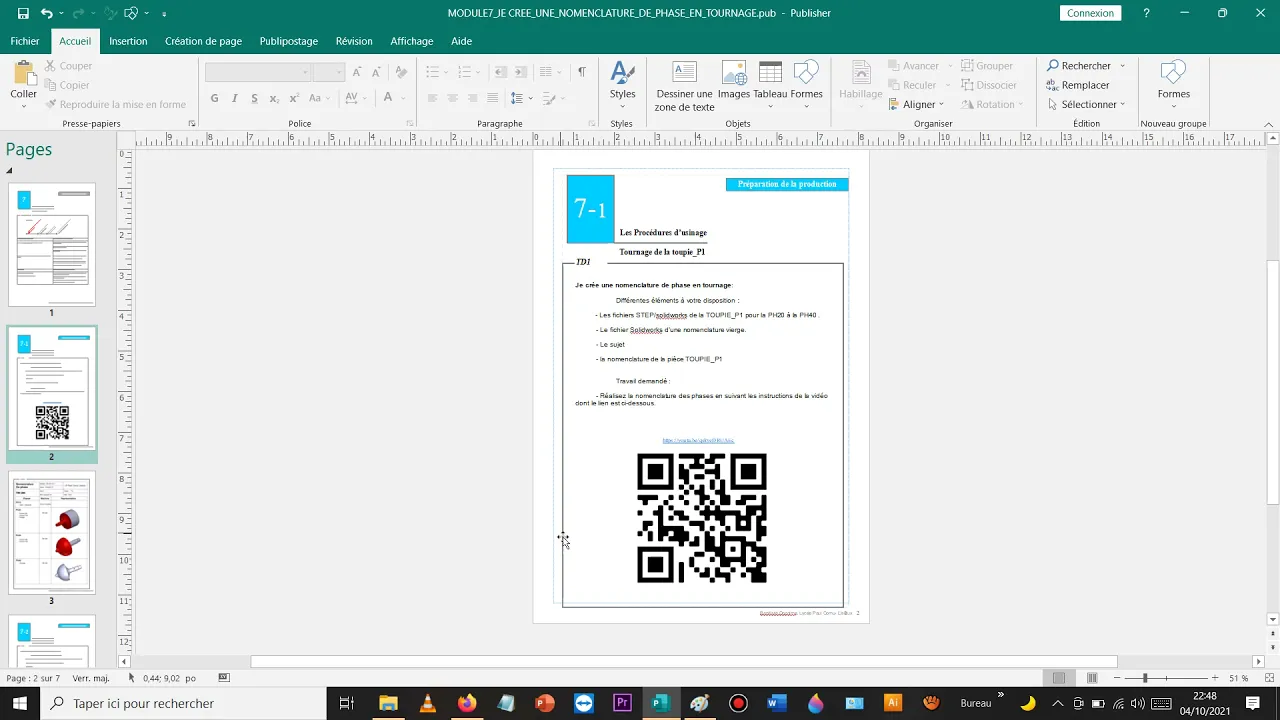Image resolution: width=1280 pixels, height=720 pixels.
Task: Select page 1 thumbnail
Action: click(x=52, y=244)
